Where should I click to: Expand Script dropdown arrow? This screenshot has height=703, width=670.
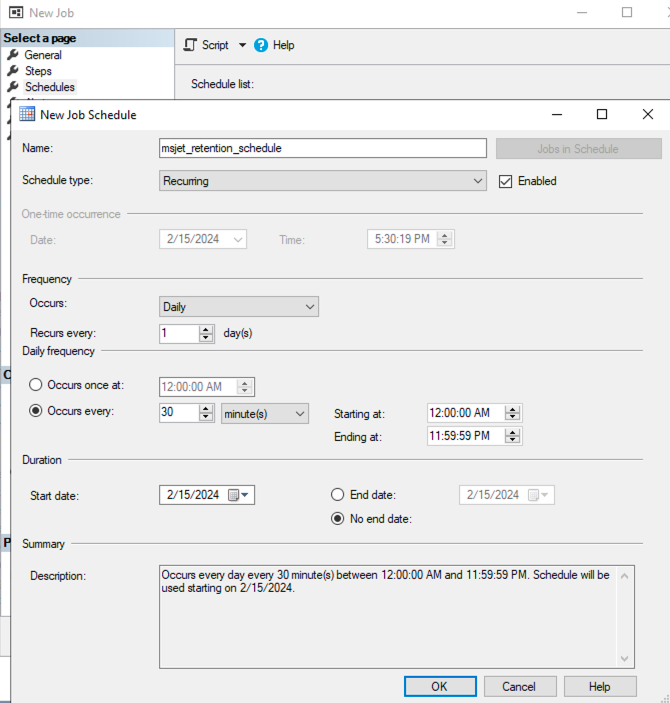[x=242, y=45]
